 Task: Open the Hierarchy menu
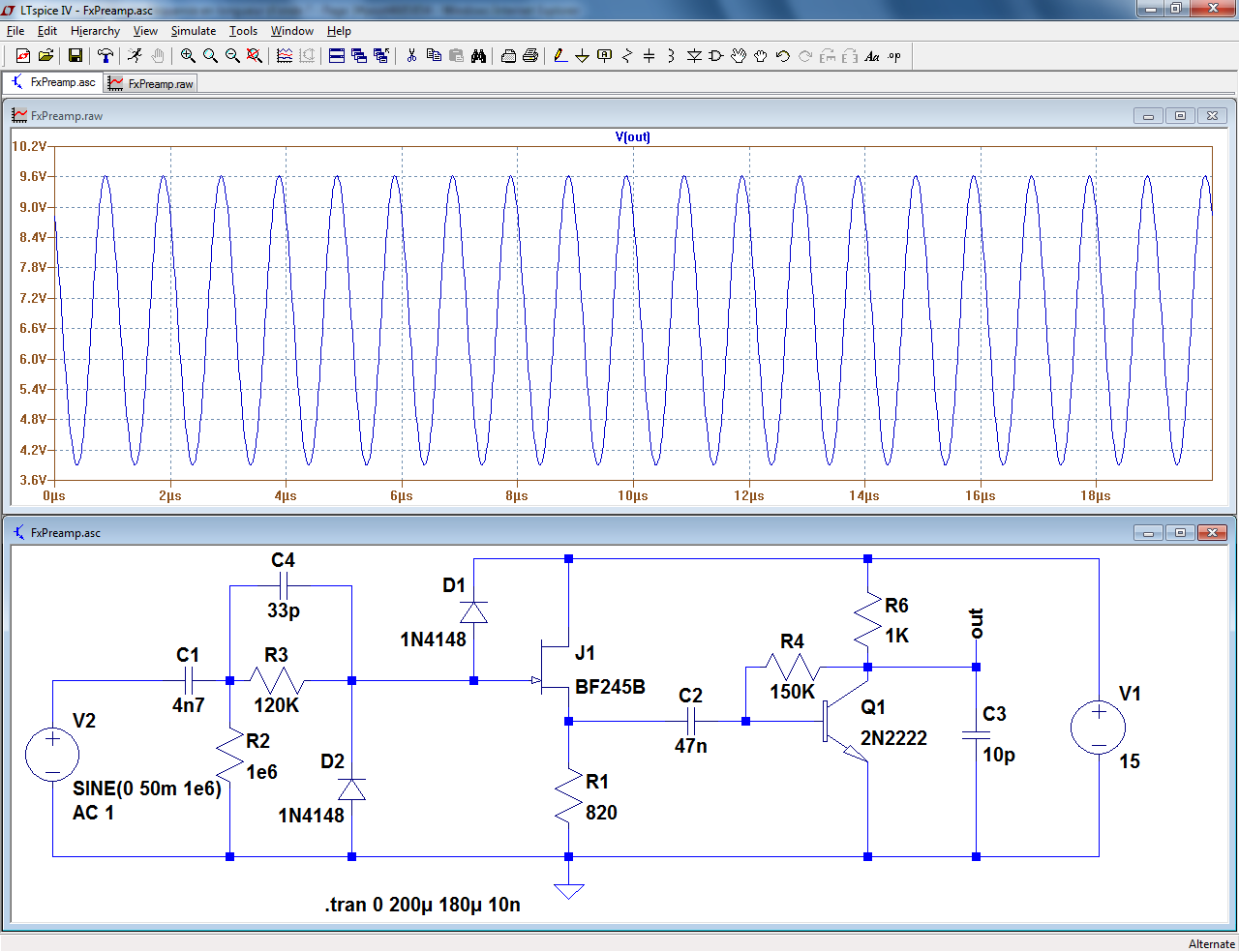click(x=95, y=31)
